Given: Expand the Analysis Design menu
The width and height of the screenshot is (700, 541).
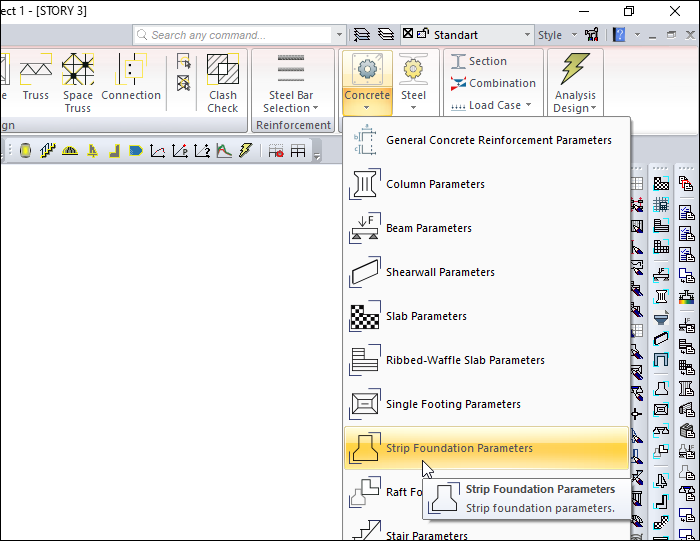Looking at the screenshot, I should (x=575, y=81).
